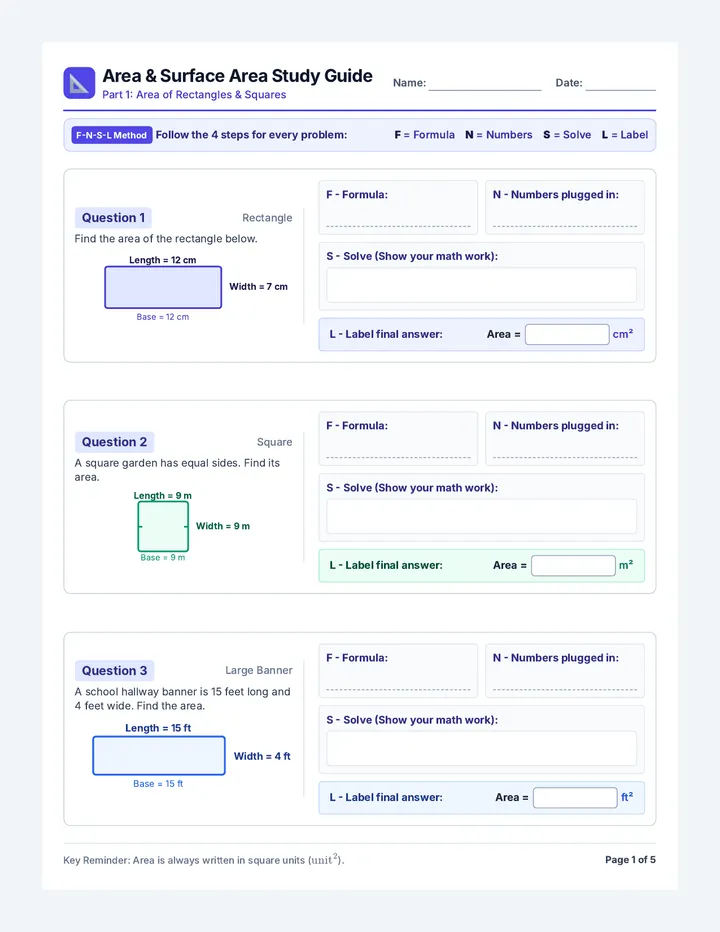Click the 'Width = 4 ft' label
Screen dimensions: 720x932
(x=262, y=756)
